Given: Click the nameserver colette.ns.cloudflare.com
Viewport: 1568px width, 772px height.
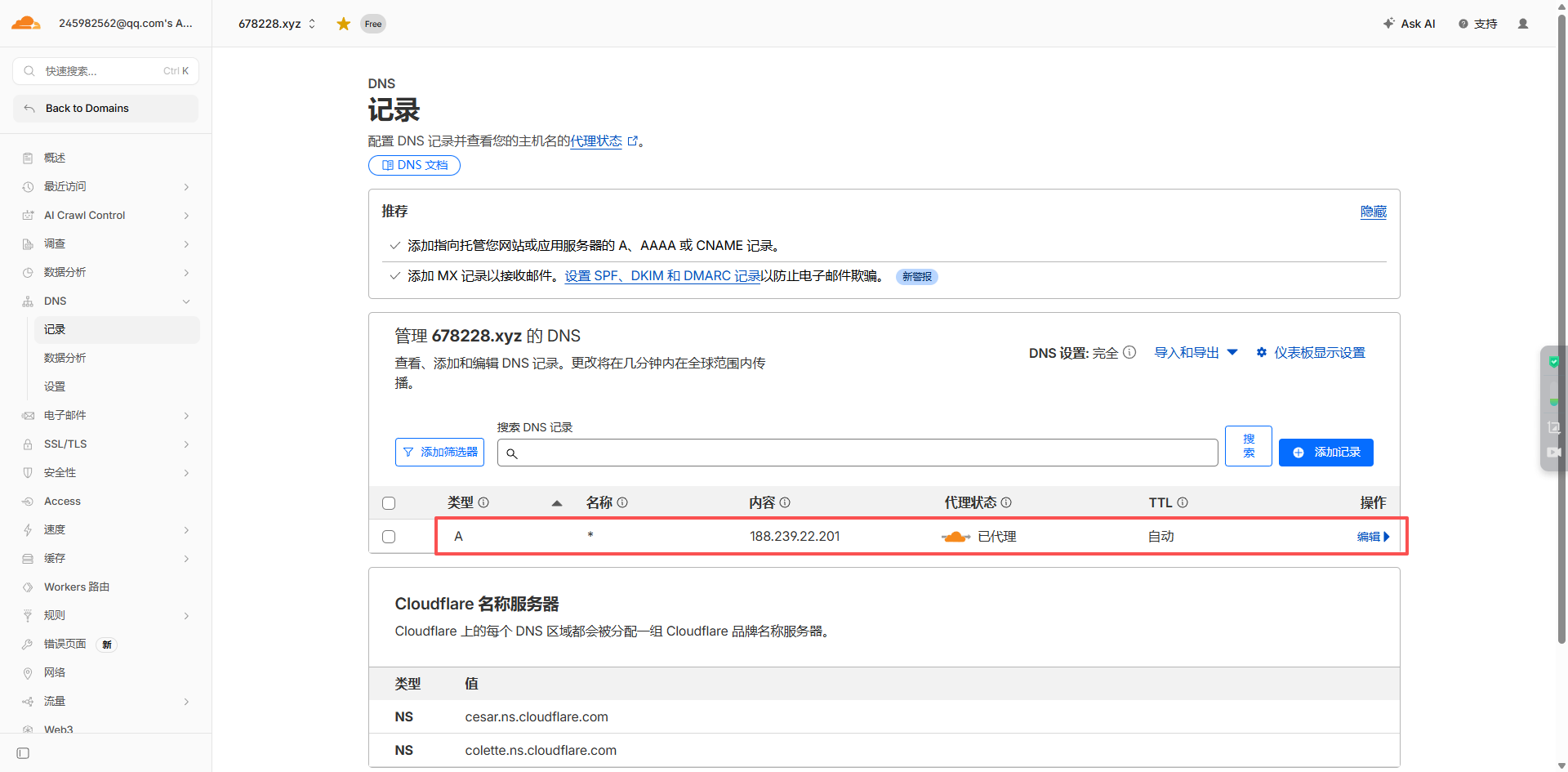Looking at the screenshot, I should pos(541,750).
